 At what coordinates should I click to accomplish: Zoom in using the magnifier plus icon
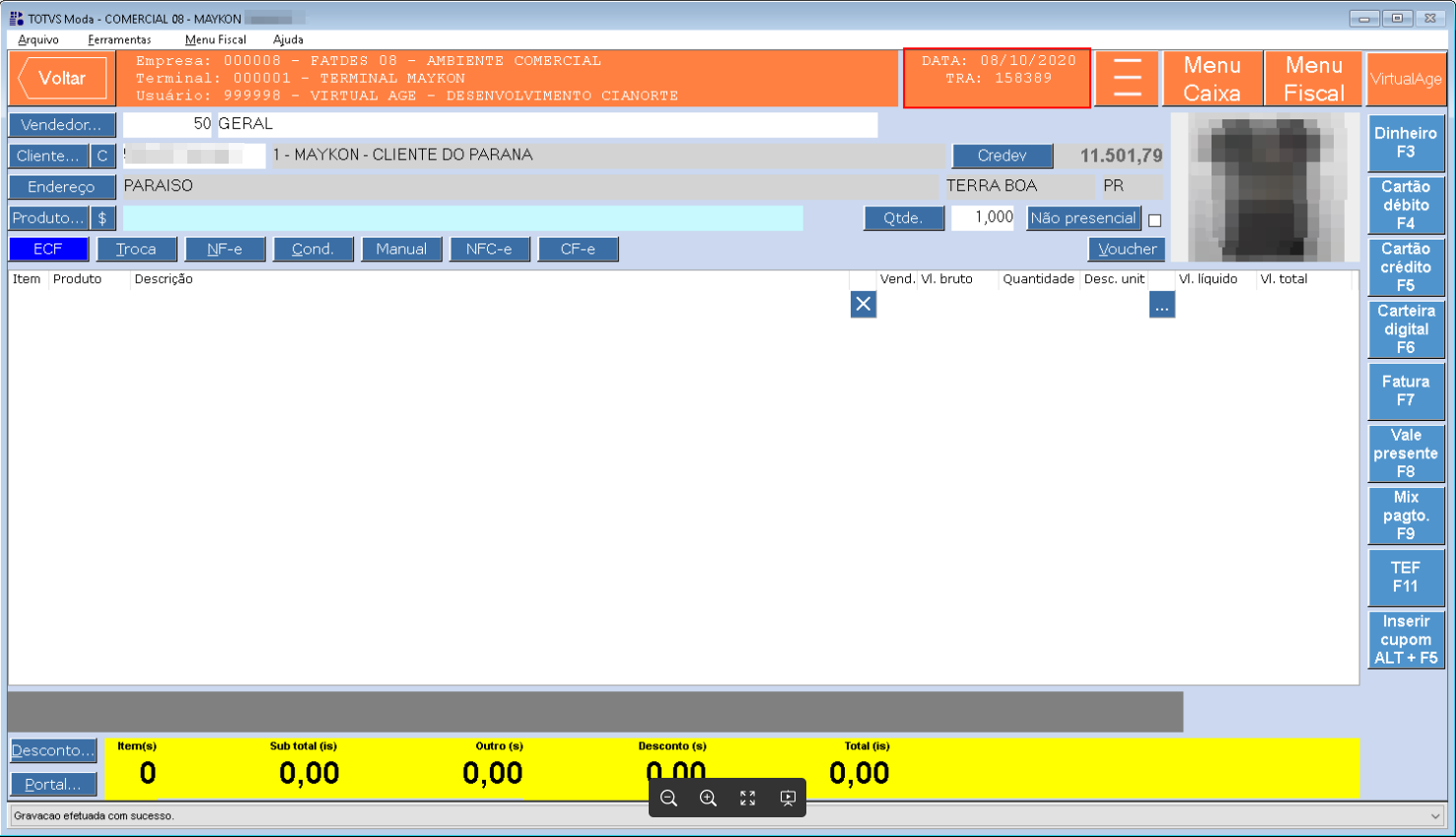(708, 798)
